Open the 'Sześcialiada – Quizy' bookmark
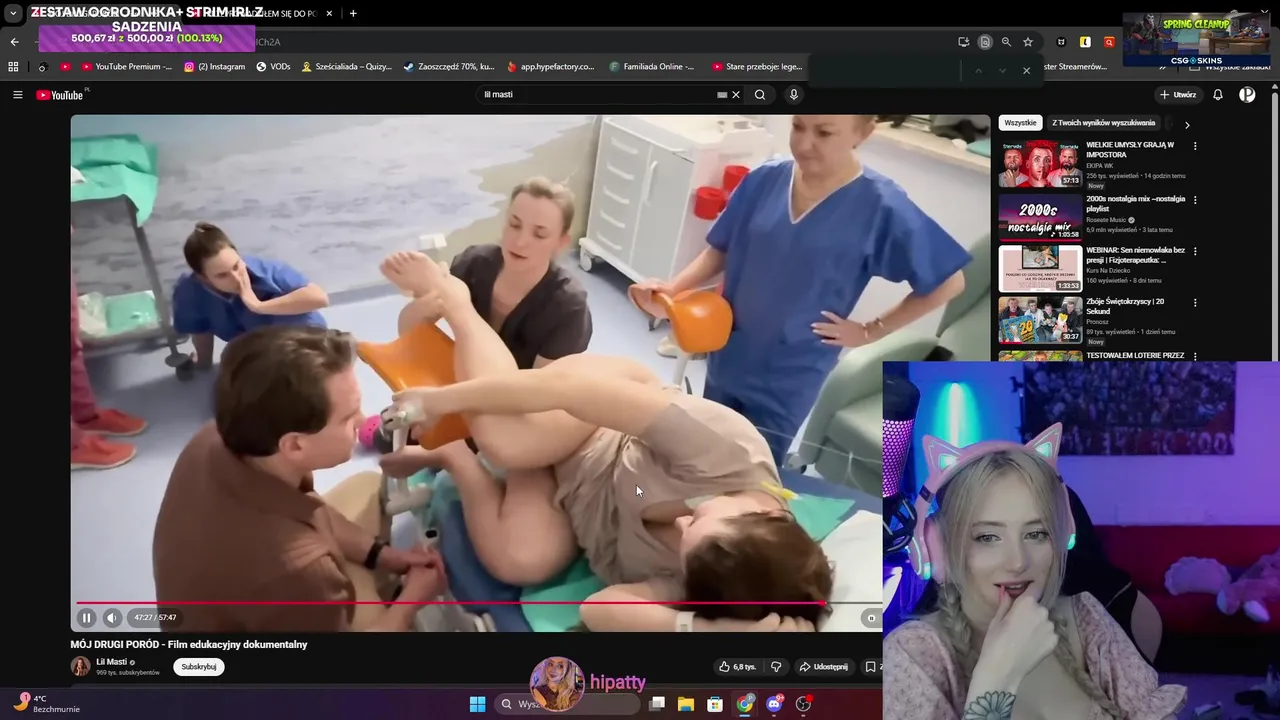 pyautogui.click(x=347, y=67)
